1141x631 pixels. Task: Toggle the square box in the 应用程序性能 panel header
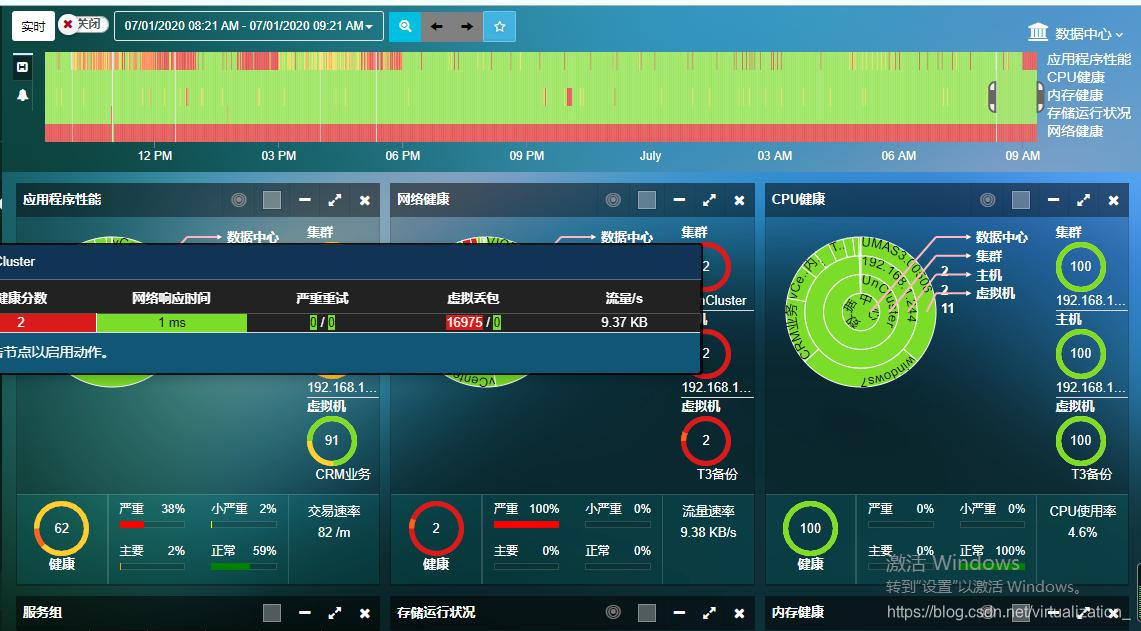272,199
